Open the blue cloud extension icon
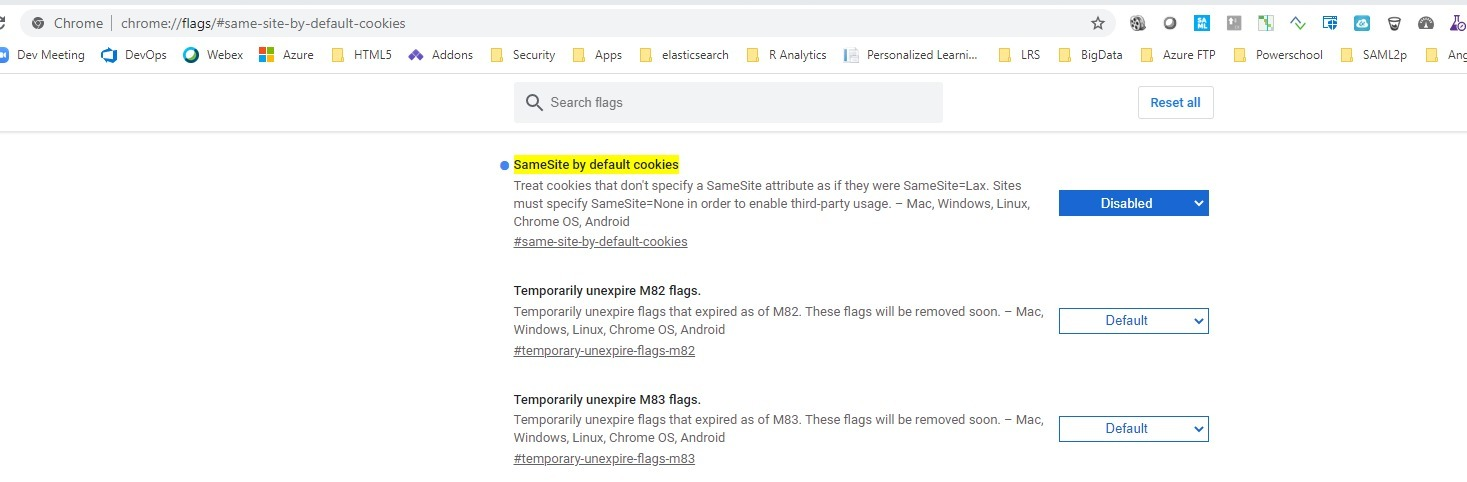Viewport: 1467px width, 482px height. click(1362, 23)
